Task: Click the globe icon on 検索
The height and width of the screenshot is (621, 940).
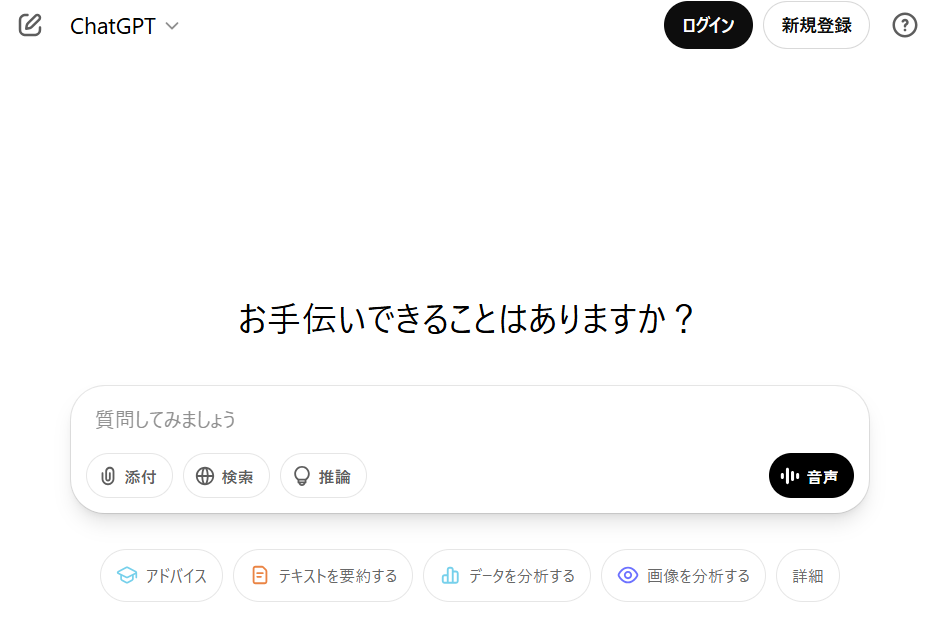Action: pyautogui.click(x=205, y=476)
